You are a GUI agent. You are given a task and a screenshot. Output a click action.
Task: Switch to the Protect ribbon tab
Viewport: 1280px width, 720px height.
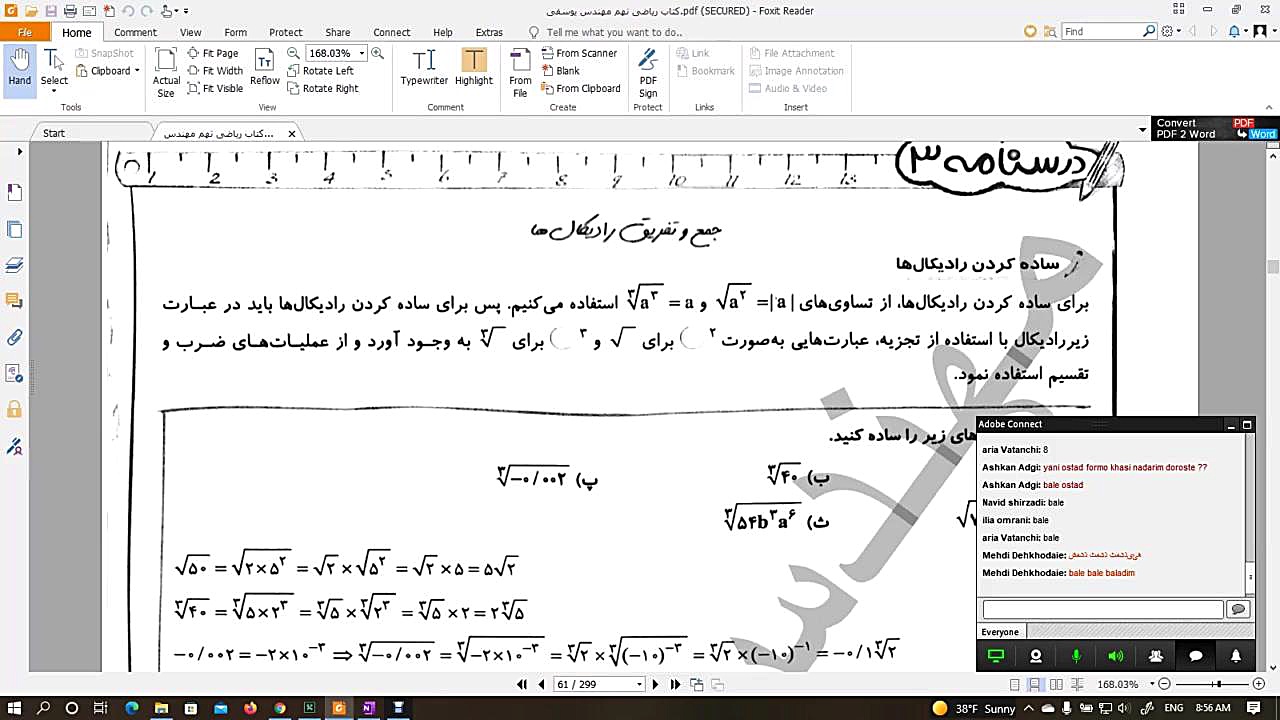click(x=286, y=32)
